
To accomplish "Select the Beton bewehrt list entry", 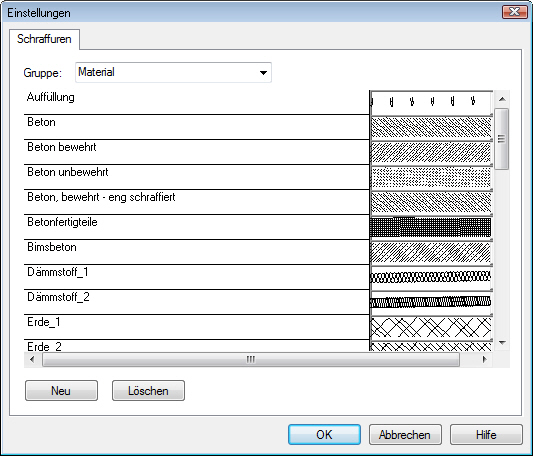I will pyautogui.click(x=196, y=152).
